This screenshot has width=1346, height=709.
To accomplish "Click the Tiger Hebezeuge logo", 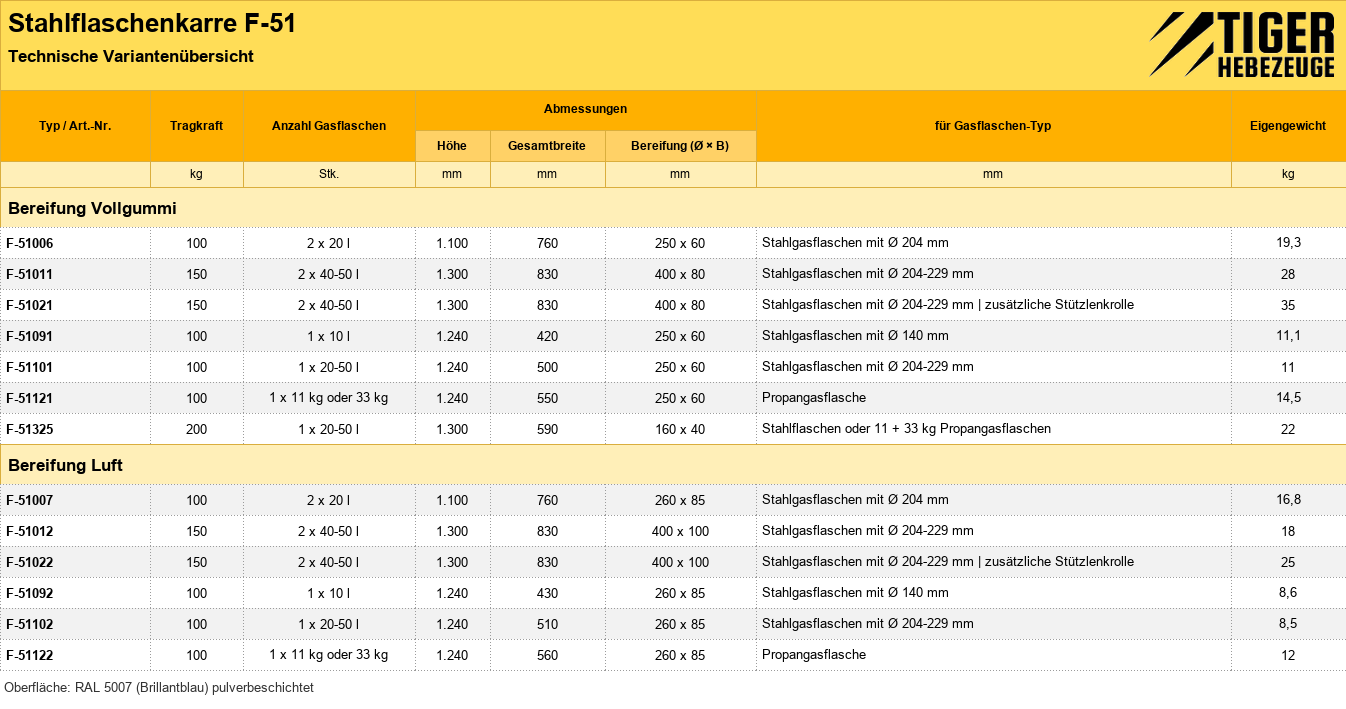I will pos(1242,45).
